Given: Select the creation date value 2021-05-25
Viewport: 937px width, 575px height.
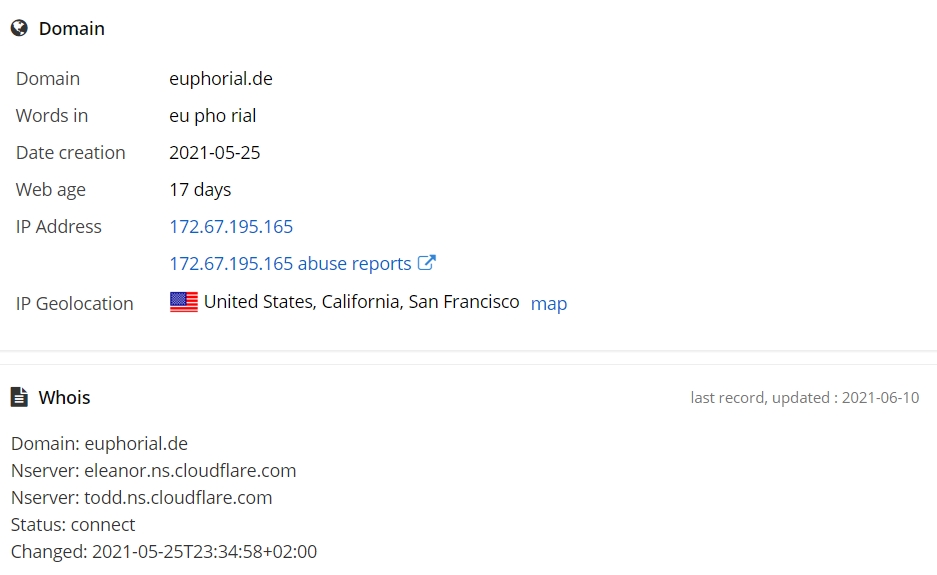Looking at the screenshot, I should (215, 153).
